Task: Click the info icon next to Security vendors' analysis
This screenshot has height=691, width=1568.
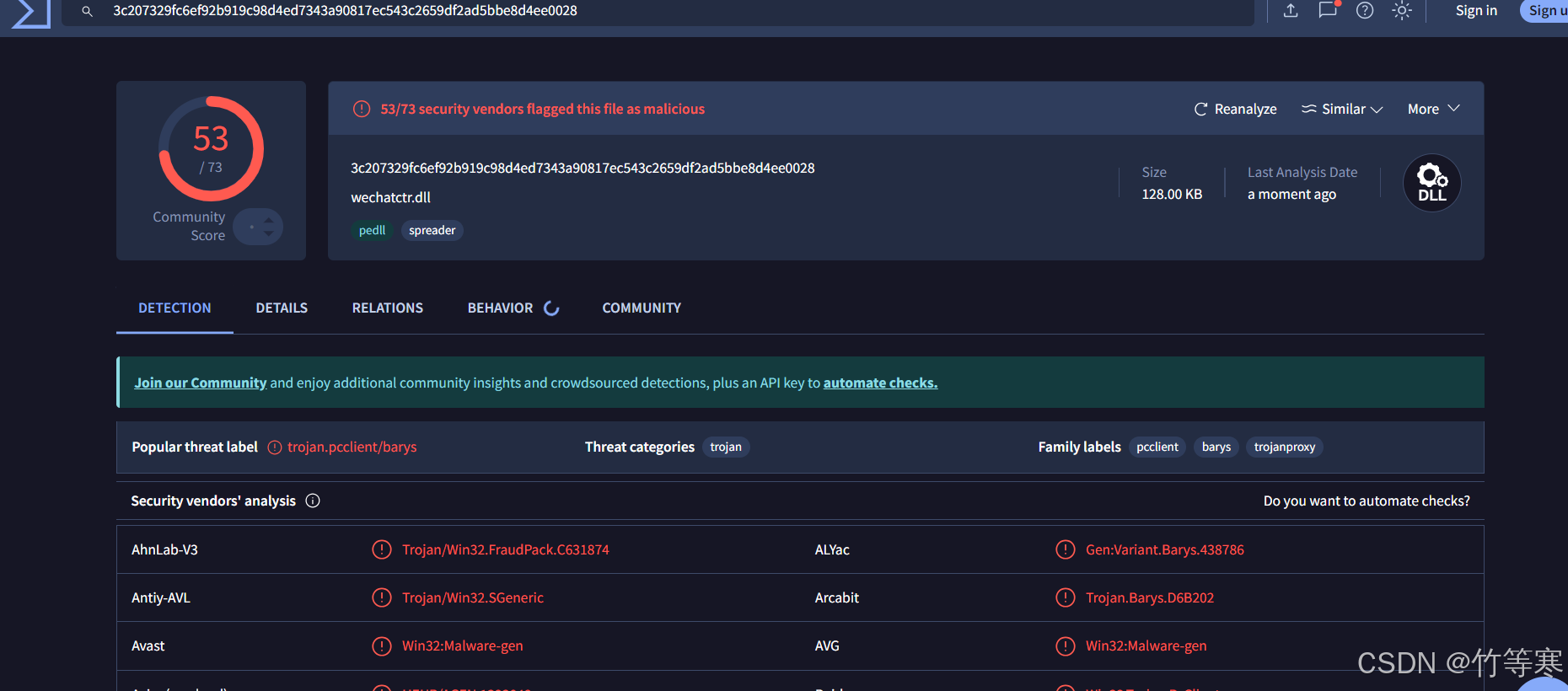Action: tap(313, 501)
